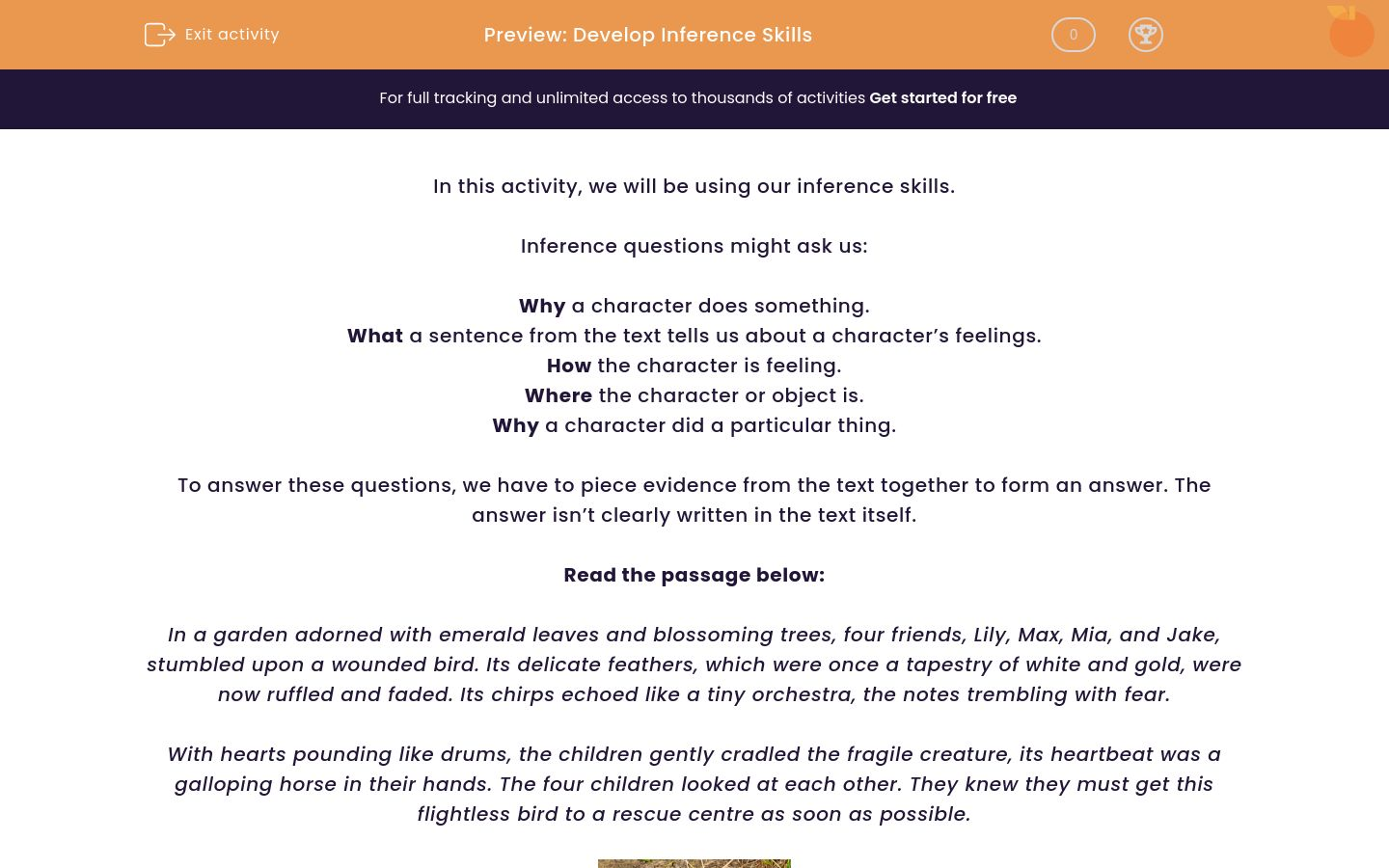Select the wounded bird image thumbnail
1389x868 pixels.
694,864
